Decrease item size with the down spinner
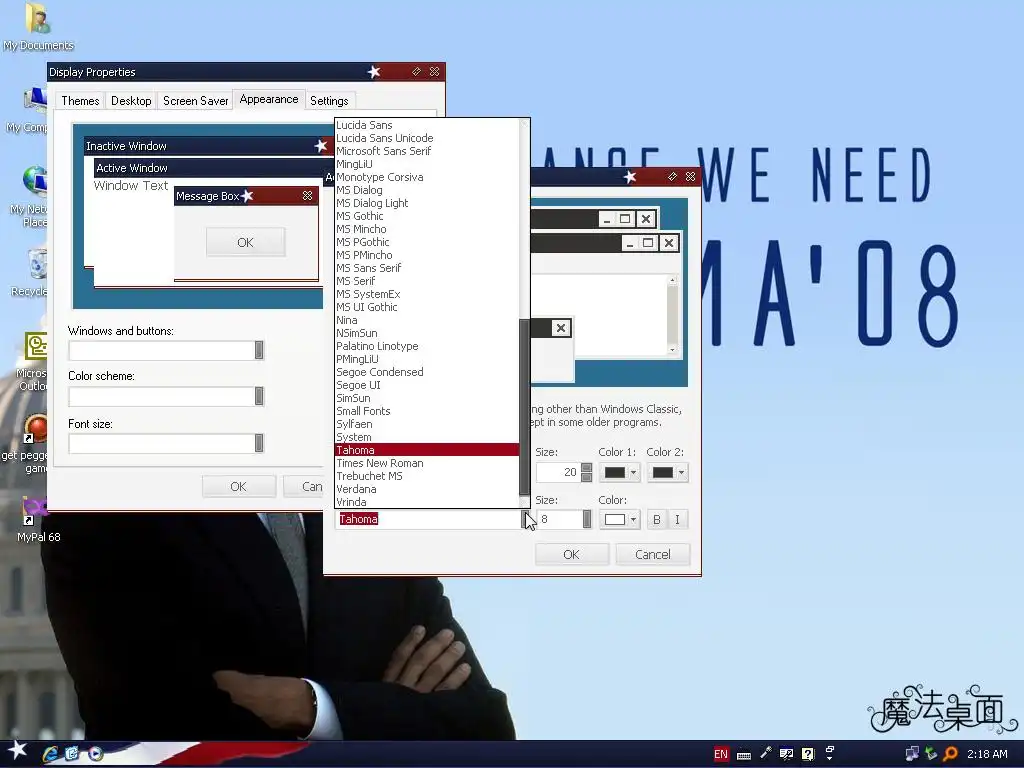The height and width of the screenshot is (768, 1024). click(586, 477)
